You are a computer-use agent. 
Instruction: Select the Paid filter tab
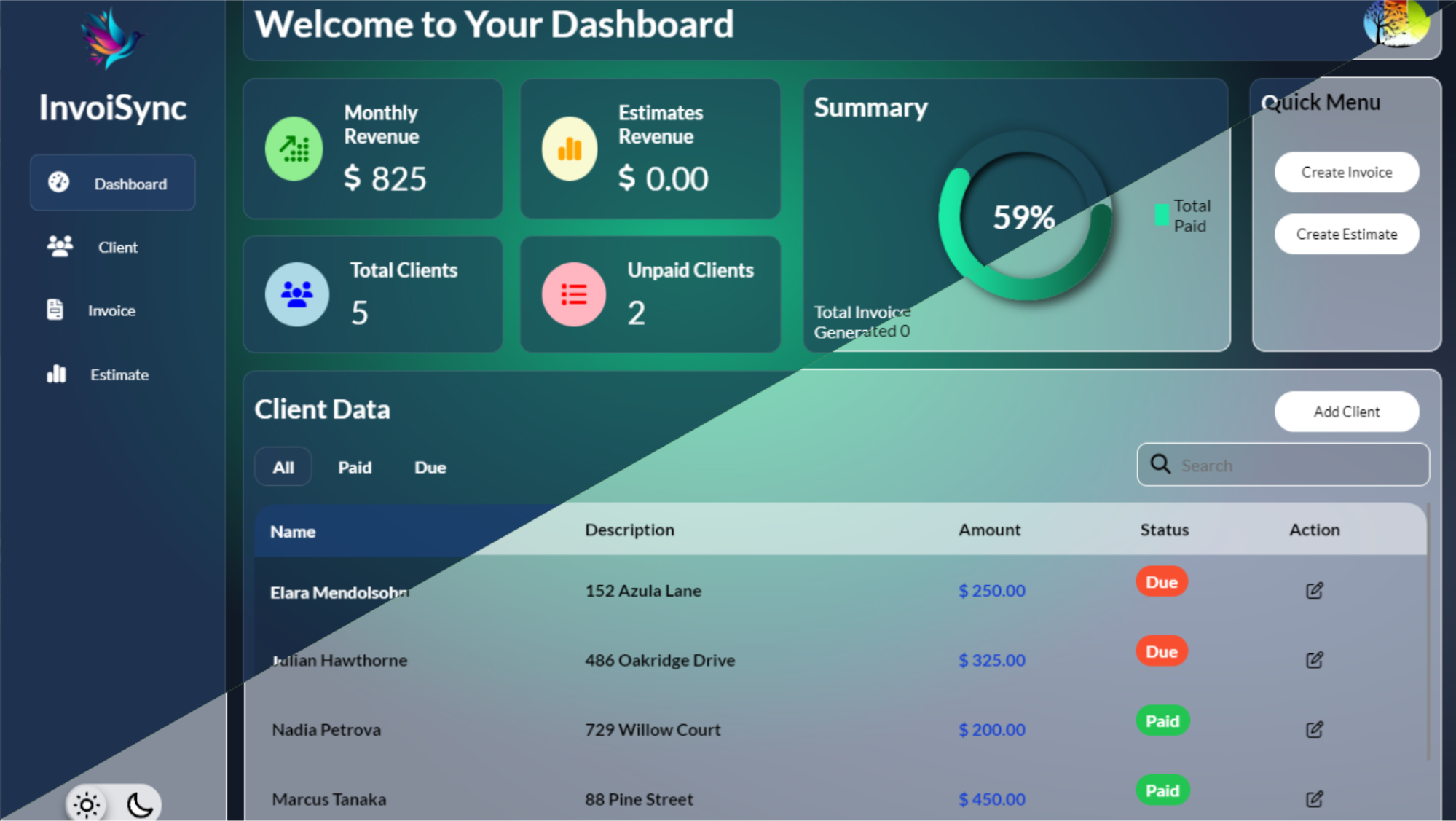pos(355,467)
